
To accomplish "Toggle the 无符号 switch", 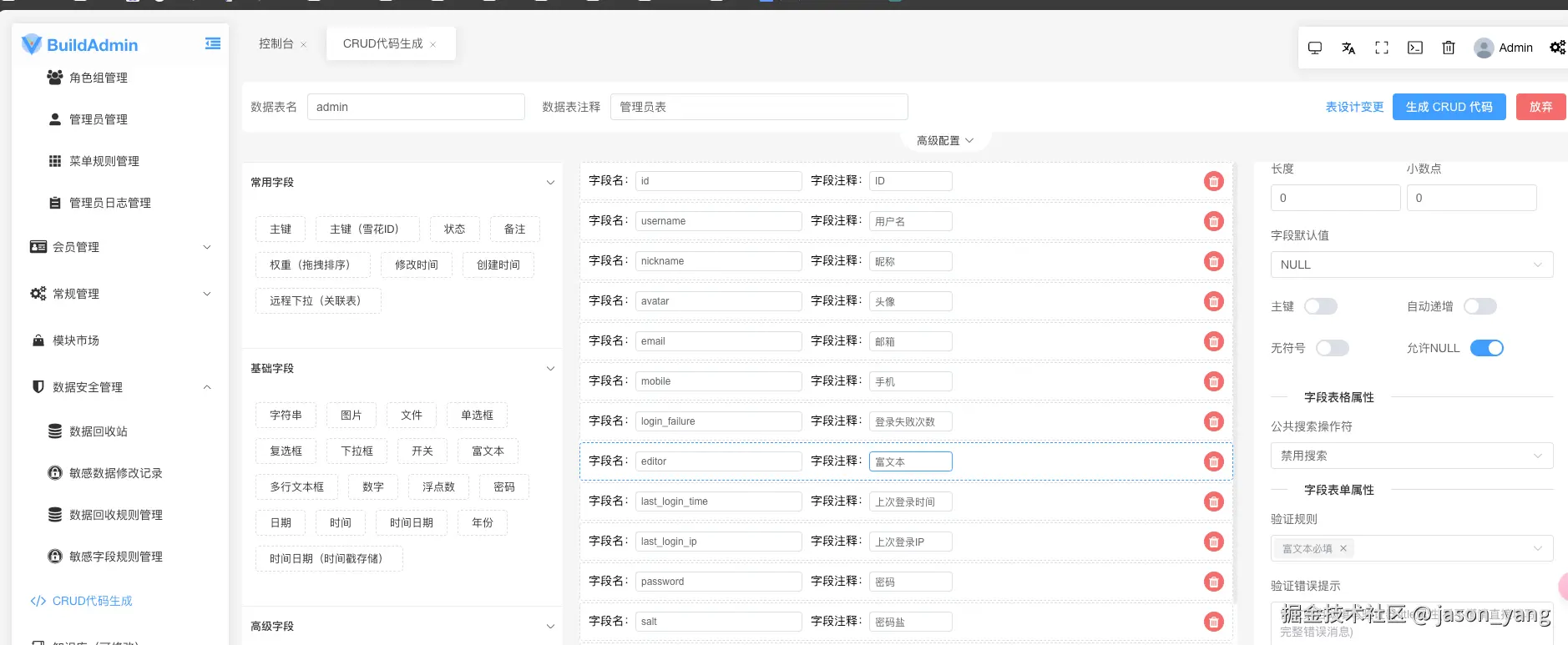I will coord(1333,348).
